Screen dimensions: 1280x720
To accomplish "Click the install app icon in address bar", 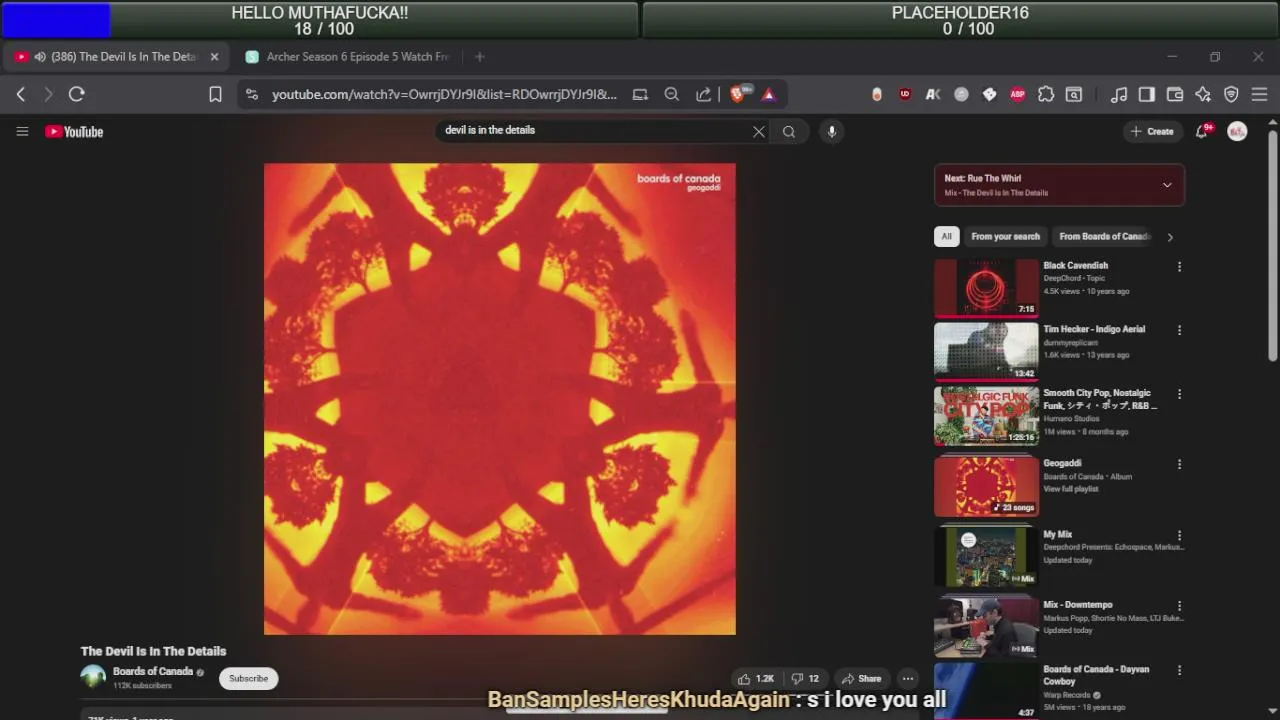I will [x=640, y=94].
